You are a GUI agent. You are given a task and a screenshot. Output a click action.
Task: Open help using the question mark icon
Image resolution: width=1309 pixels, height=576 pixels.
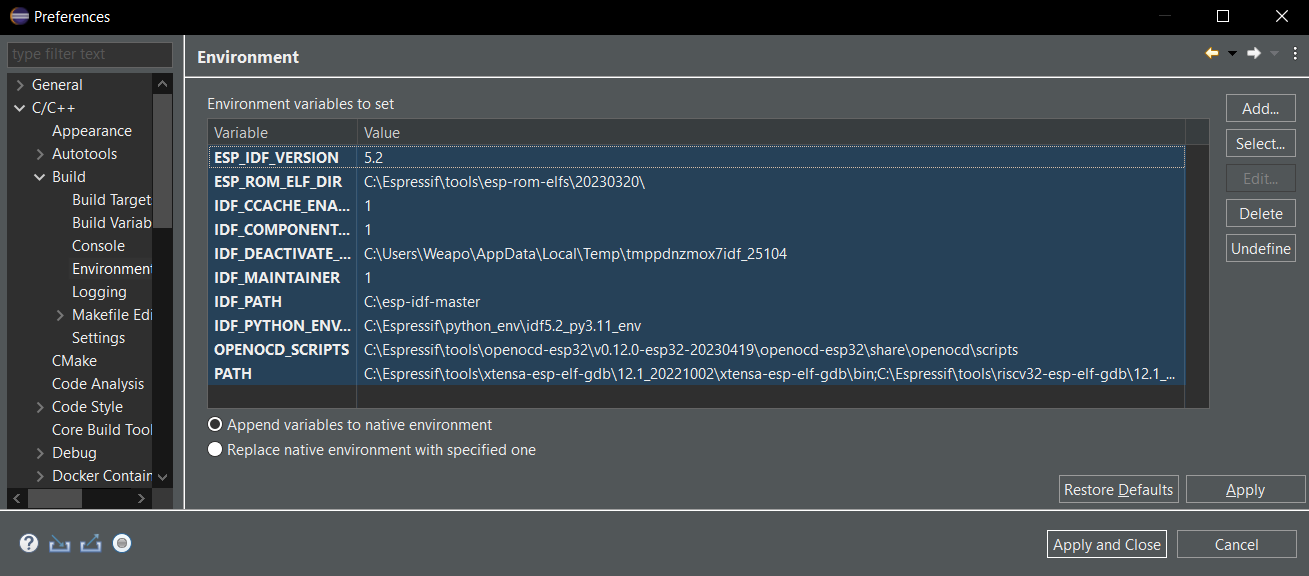[28, 542]
